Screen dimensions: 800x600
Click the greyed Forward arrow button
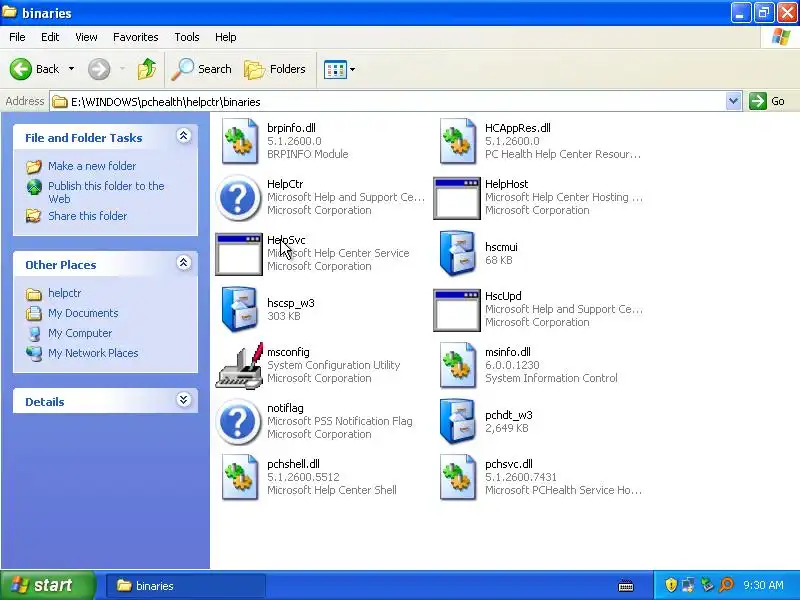click(x=99, y=69)
